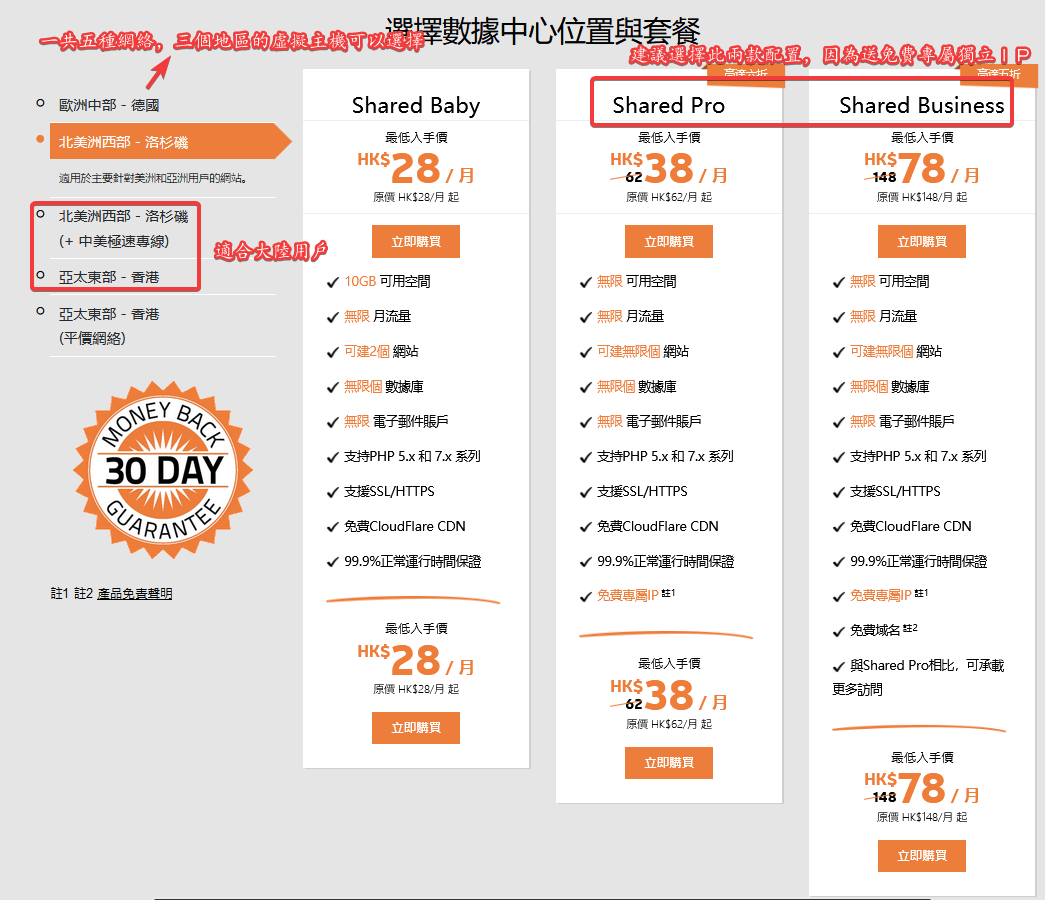Choose 北美洲西部 - 洛杉磯 (+ 中美極速專線) location
This screenshot has height=900, width=1045.
123,229
